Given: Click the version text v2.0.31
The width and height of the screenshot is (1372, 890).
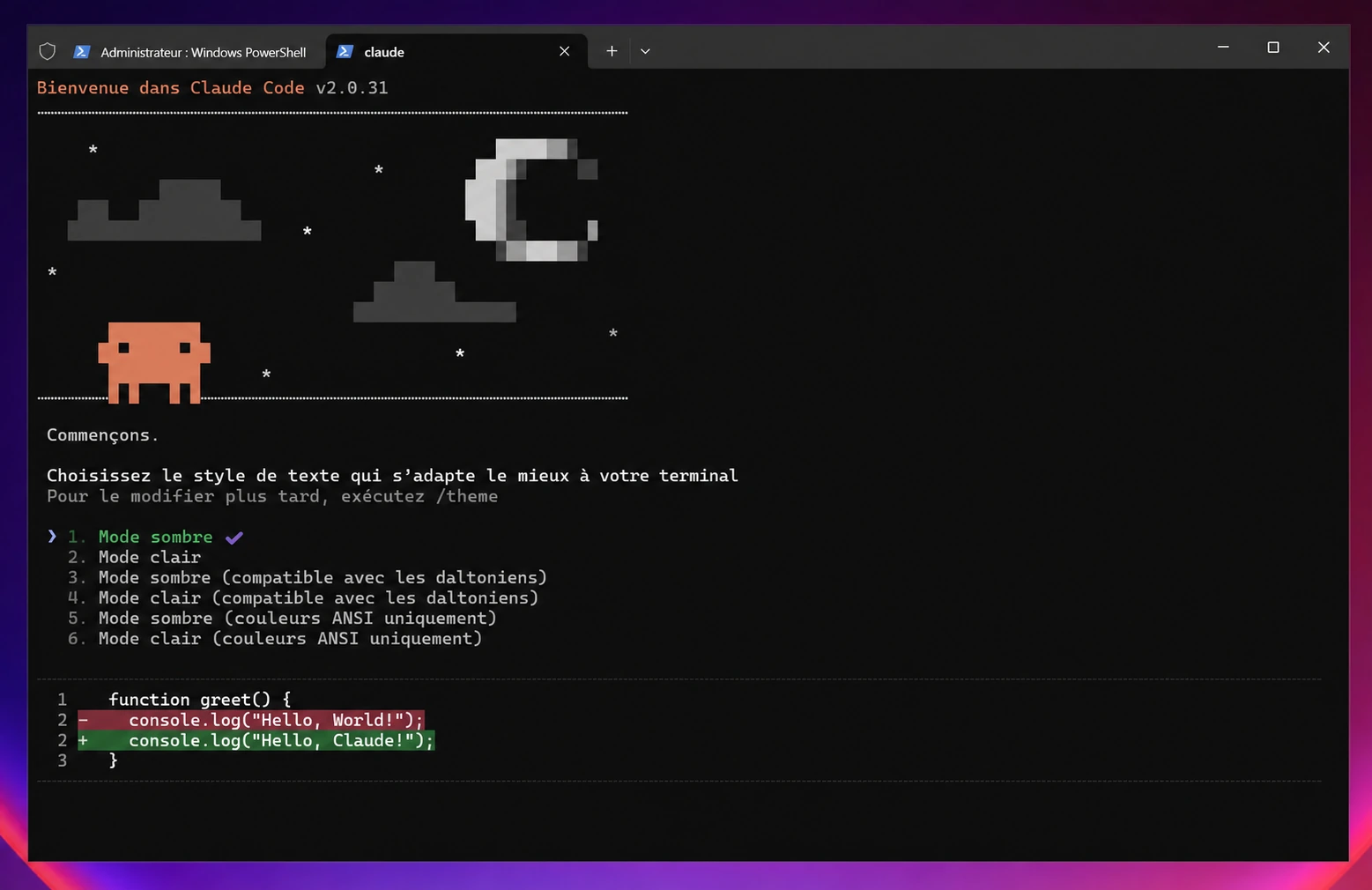Looking at the screenshot, I should [352, 88].
